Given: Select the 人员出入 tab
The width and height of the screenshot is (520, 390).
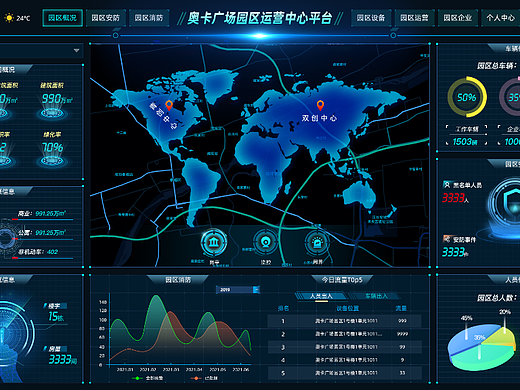Looking at the screenshot, I should [321, 296].
